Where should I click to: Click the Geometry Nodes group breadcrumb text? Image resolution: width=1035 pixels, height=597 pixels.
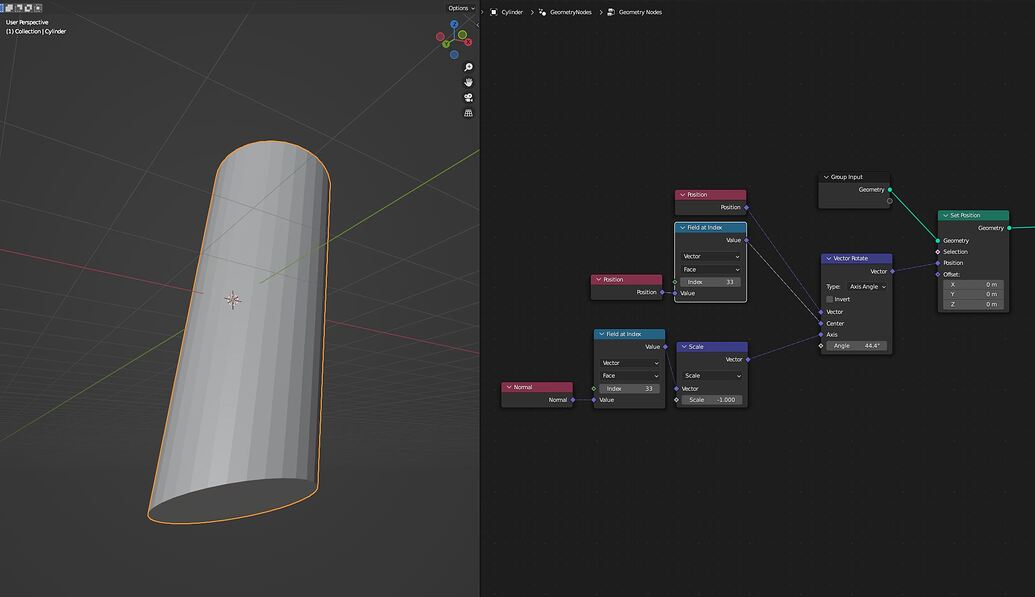tap(640, 12)
